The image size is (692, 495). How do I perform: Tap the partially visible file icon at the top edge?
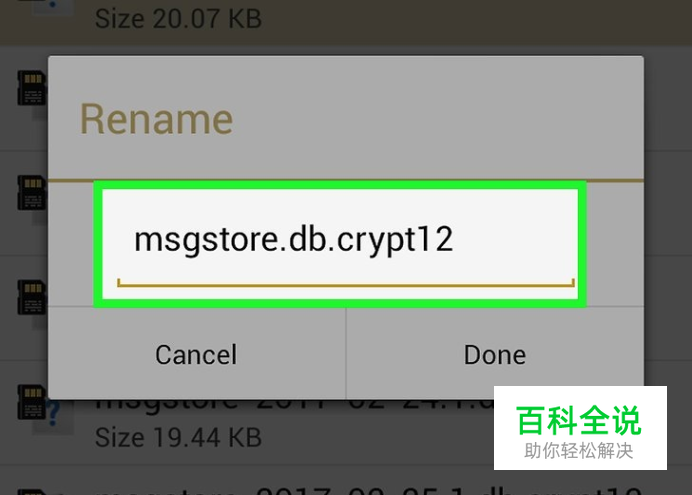tap(53, 7)
